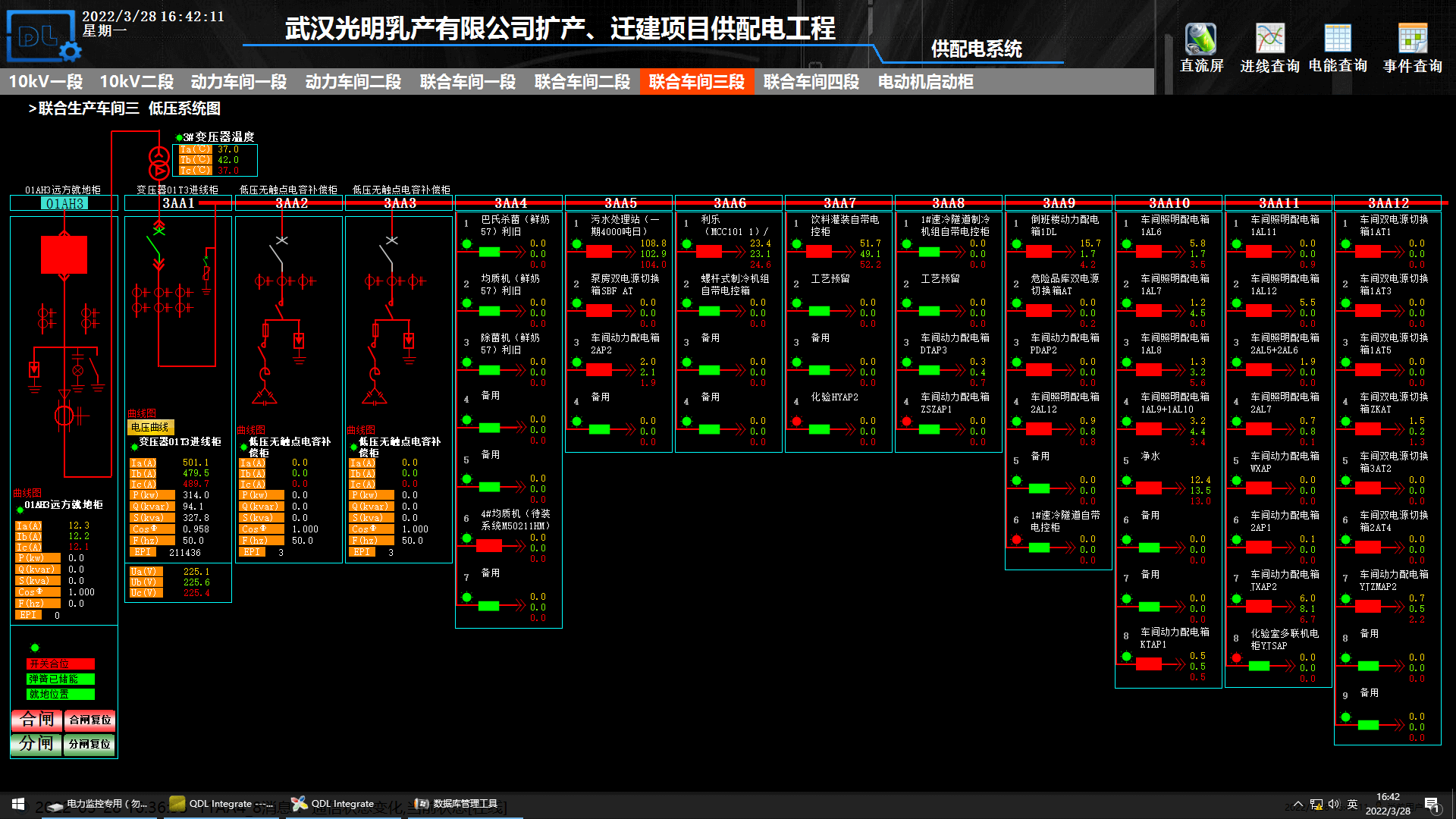1456x819 pixels.
Task: Toggle 3AA5 污水处理站 red breaker switch
Action: point(599,252)
